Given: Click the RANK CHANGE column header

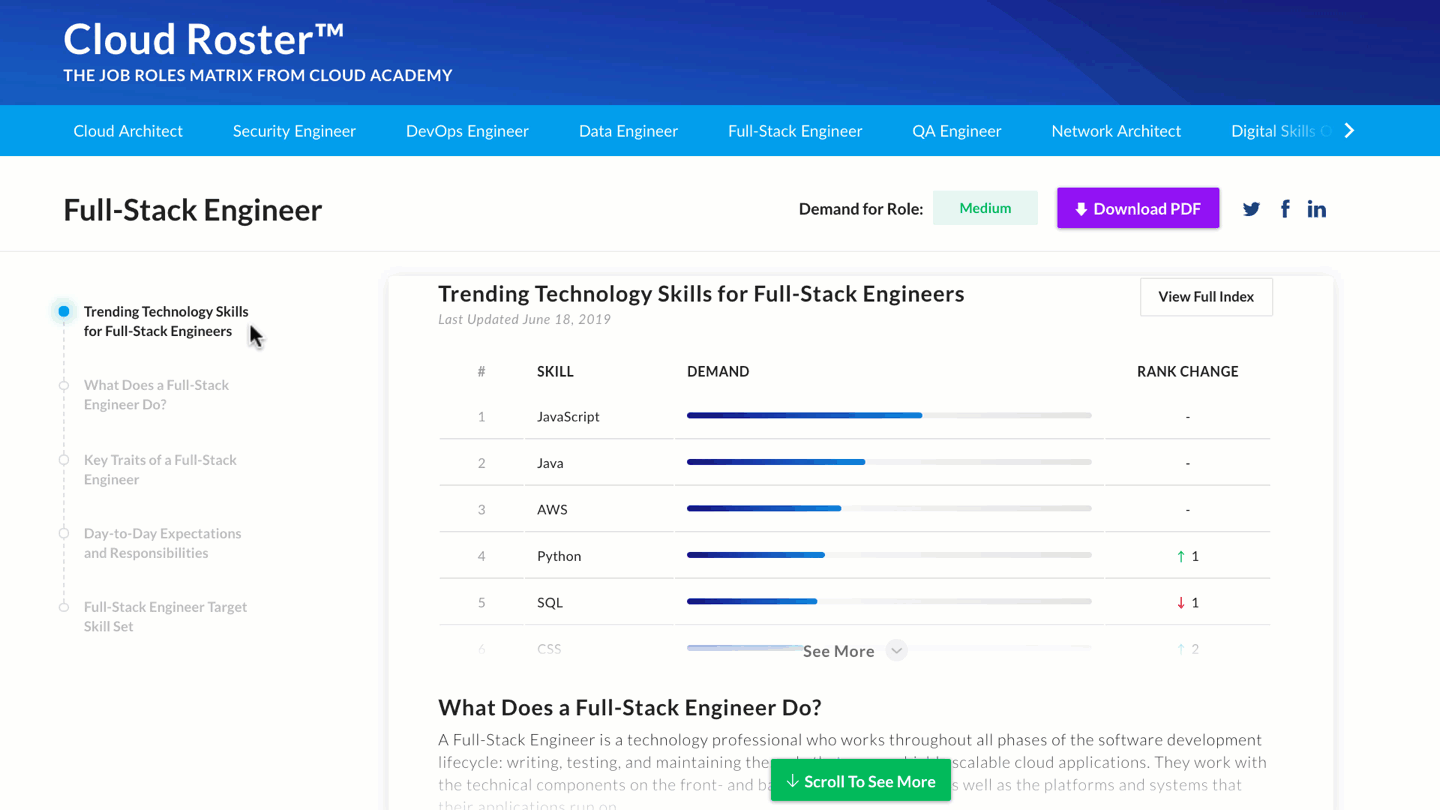Looking at the screenshot, I should click(x=1188, y=371).
